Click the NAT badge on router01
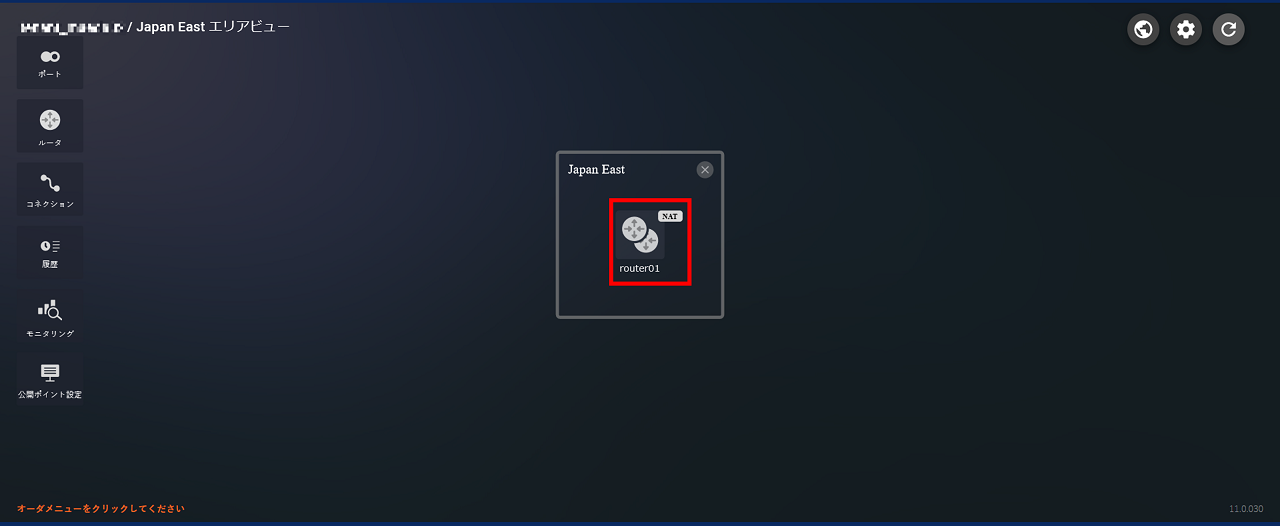Viewport: 1280px width, 526px height. pyautogui.click(x=670, y=216)
